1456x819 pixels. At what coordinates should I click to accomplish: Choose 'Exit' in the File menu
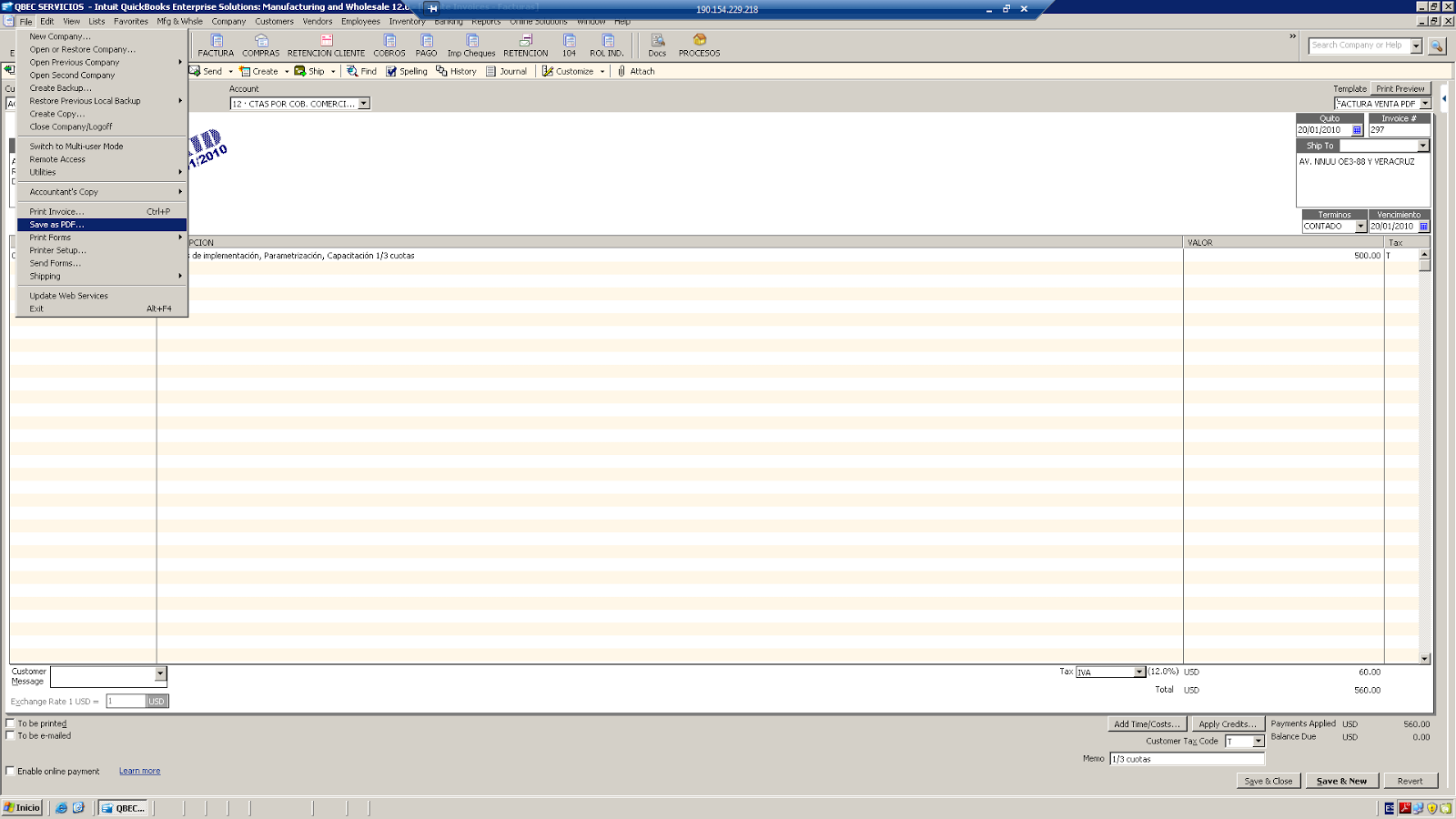(102, 308)
